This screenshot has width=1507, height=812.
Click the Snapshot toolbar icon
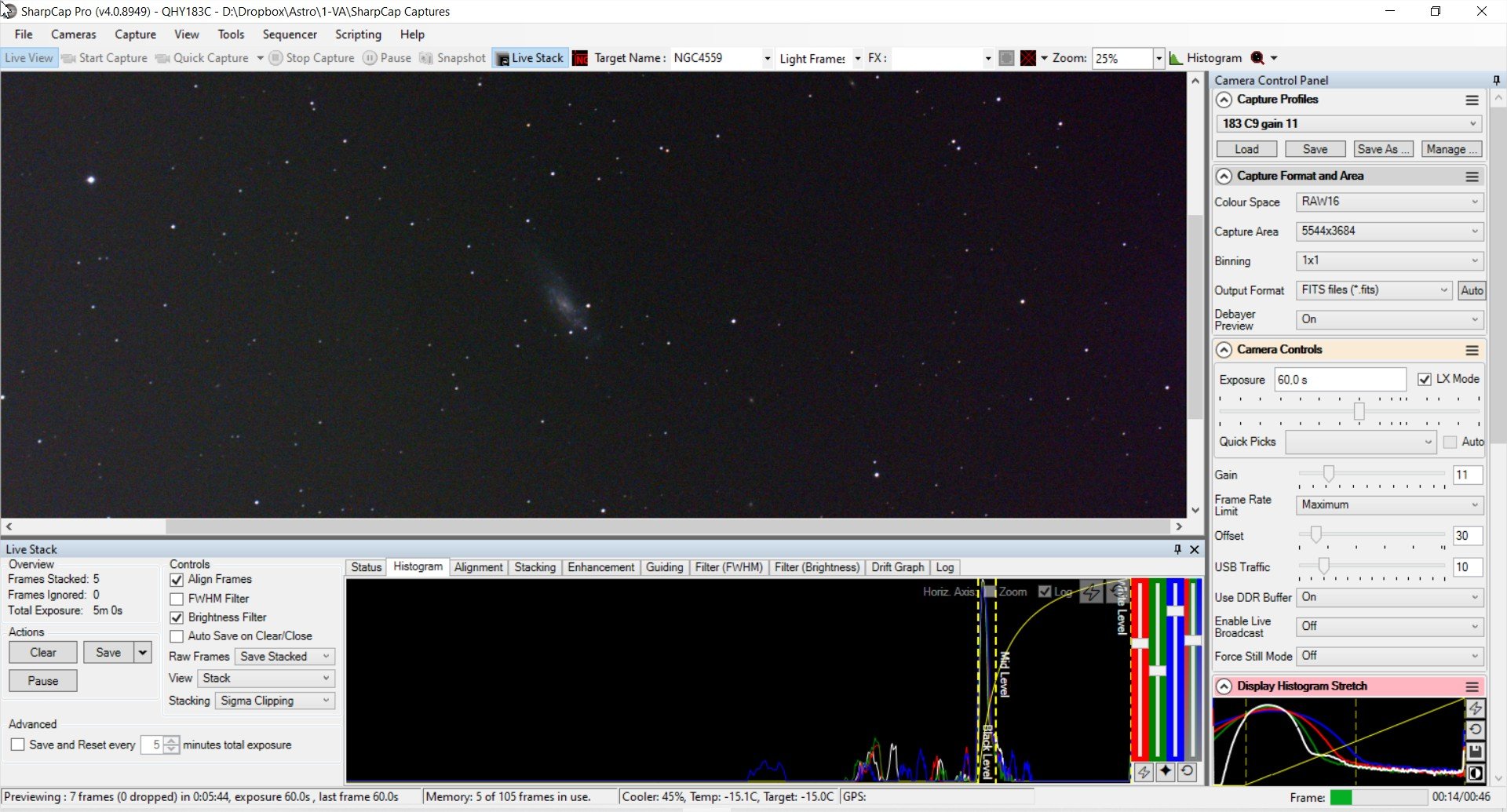(453, 58)
